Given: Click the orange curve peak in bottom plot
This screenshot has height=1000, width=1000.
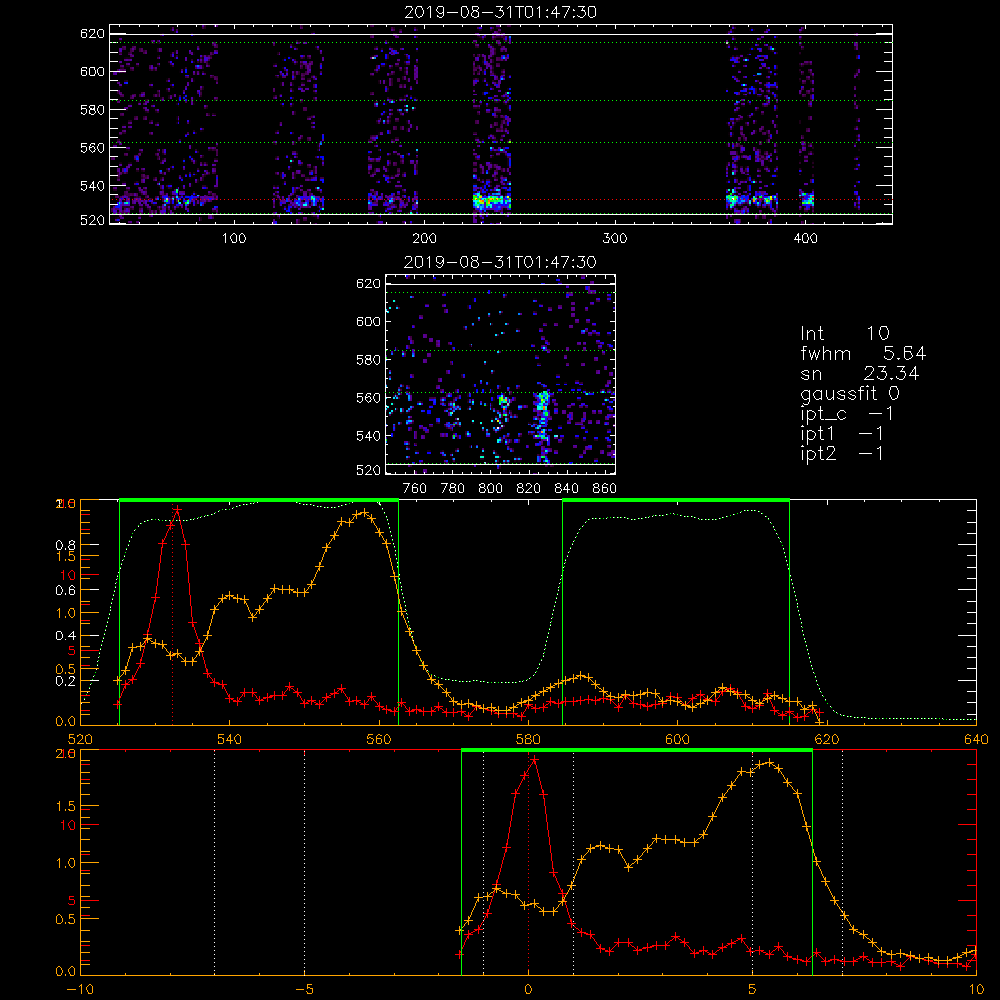Looking at the screenshot, I should point(769,762).
